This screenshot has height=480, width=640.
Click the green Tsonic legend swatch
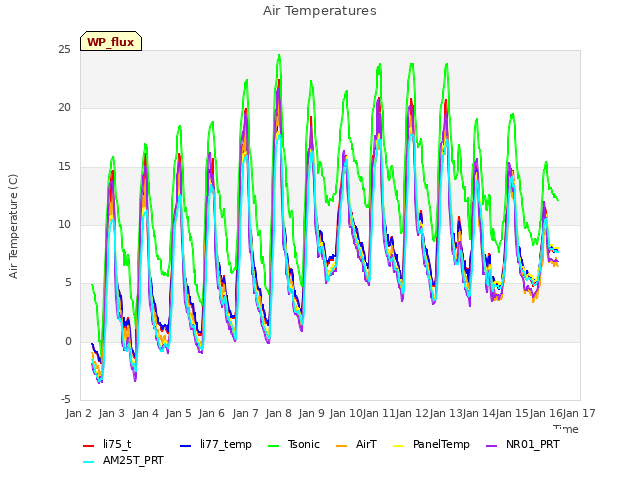(x=273, y=446)
